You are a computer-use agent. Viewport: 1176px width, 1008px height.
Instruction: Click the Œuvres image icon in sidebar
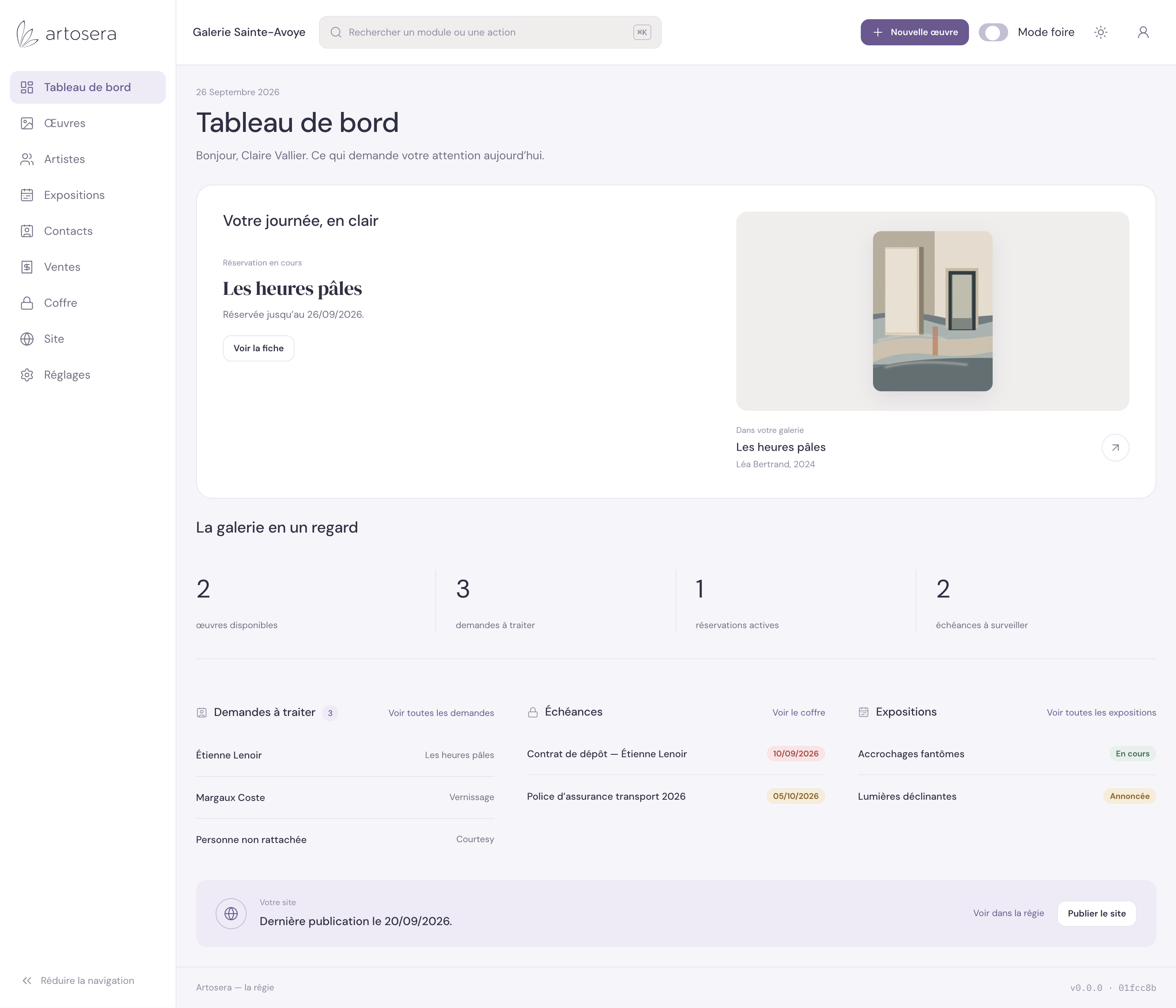point(27,123)
